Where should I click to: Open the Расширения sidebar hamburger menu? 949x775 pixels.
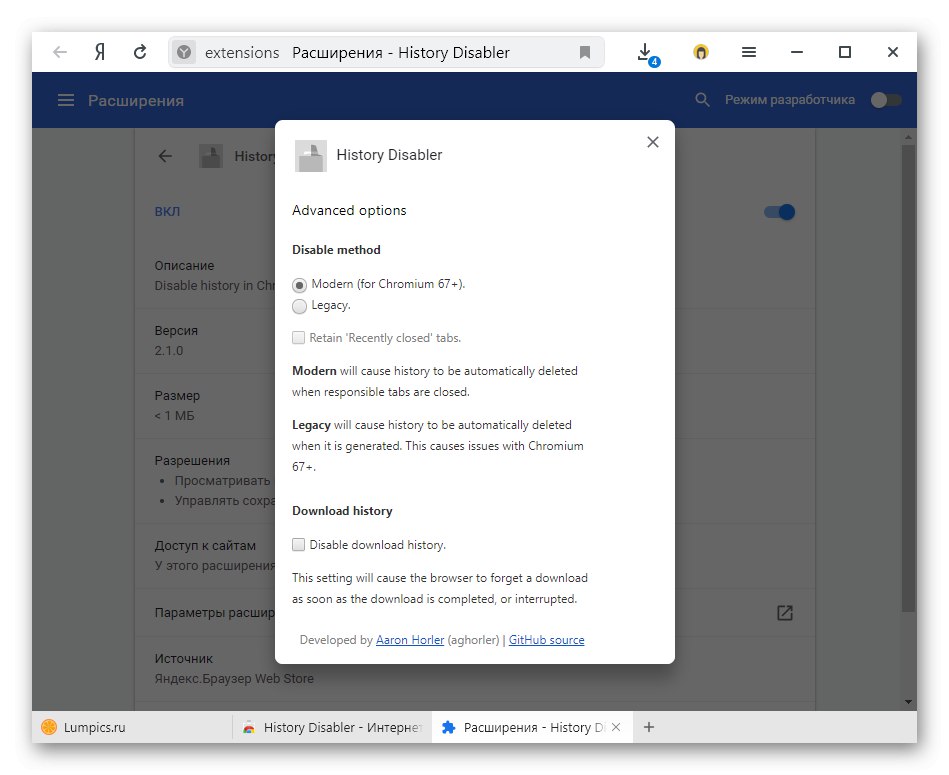(x=66, y=100)
